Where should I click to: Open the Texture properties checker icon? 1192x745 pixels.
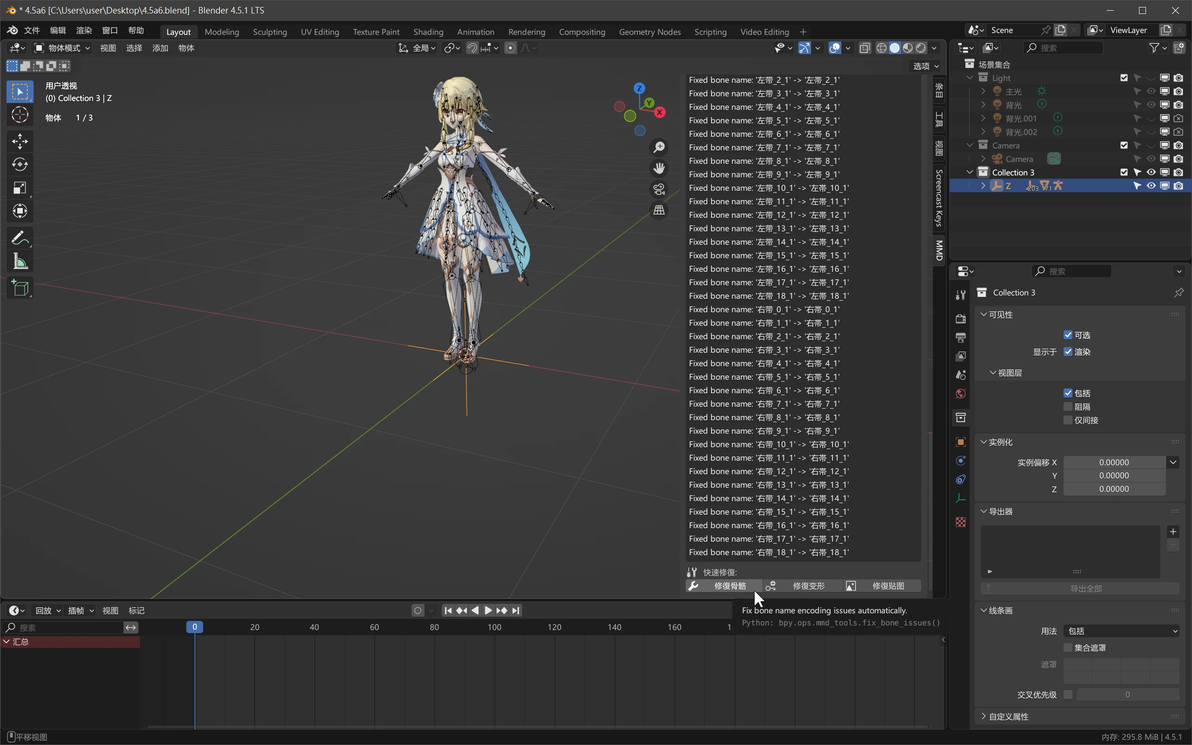click(x=961, y=522)
